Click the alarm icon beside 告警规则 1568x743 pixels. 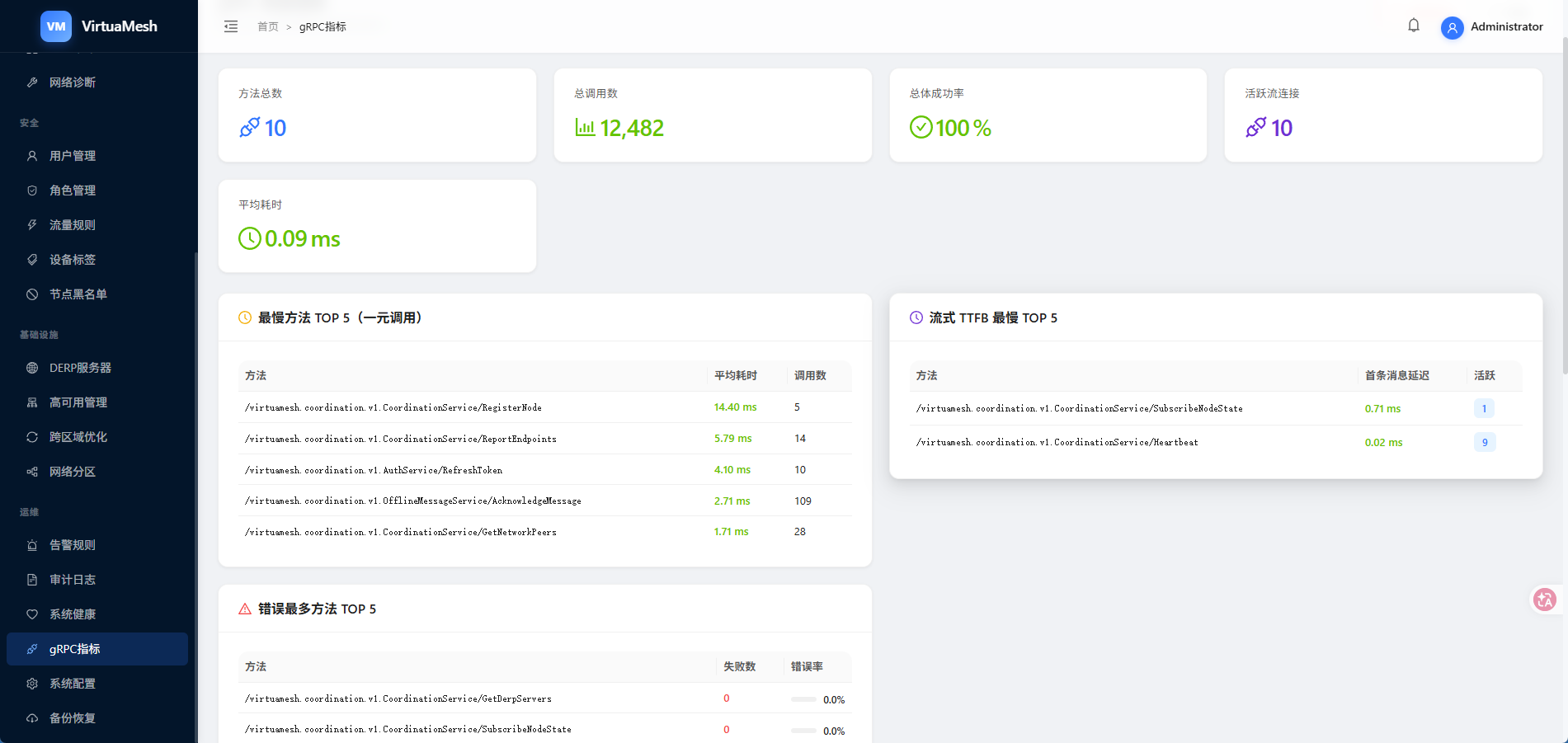pyautogui.click(x=32, y=545)
